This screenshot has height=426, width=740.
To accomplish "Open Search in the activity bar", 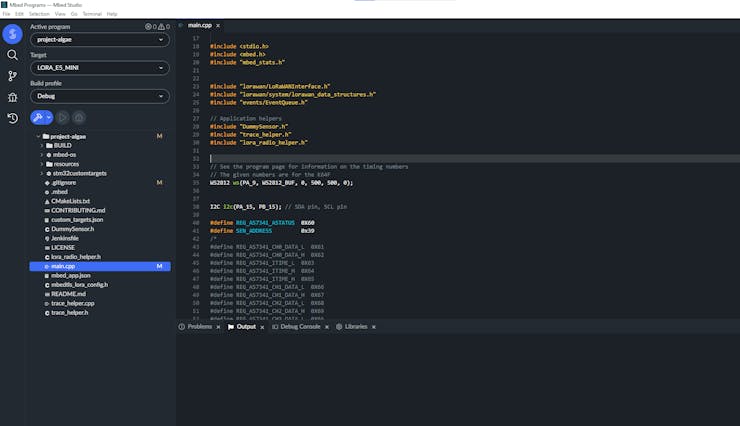I will [x=12, y=55].
